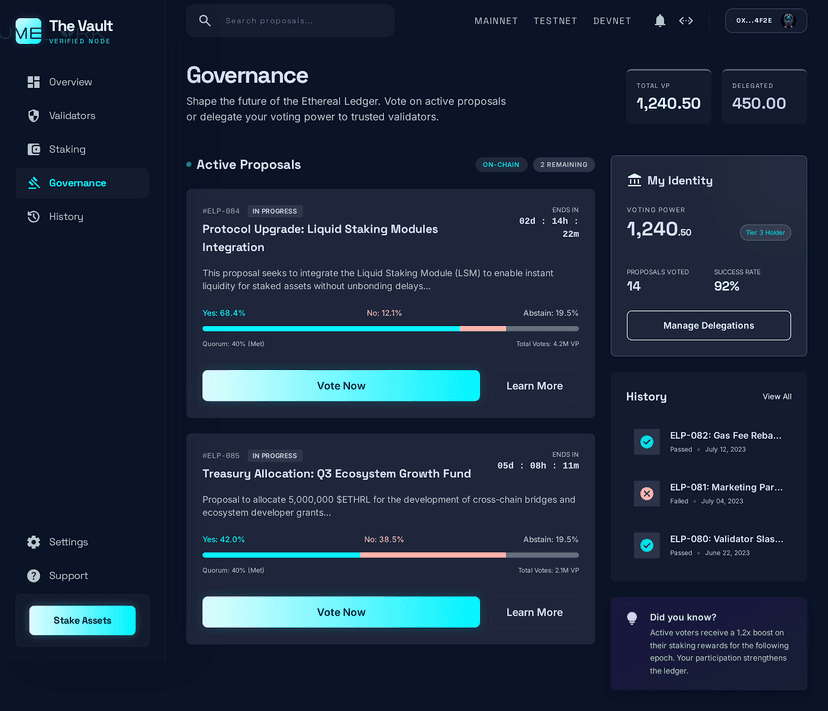Click the ELP-080 passed checkmark icon

646,545
